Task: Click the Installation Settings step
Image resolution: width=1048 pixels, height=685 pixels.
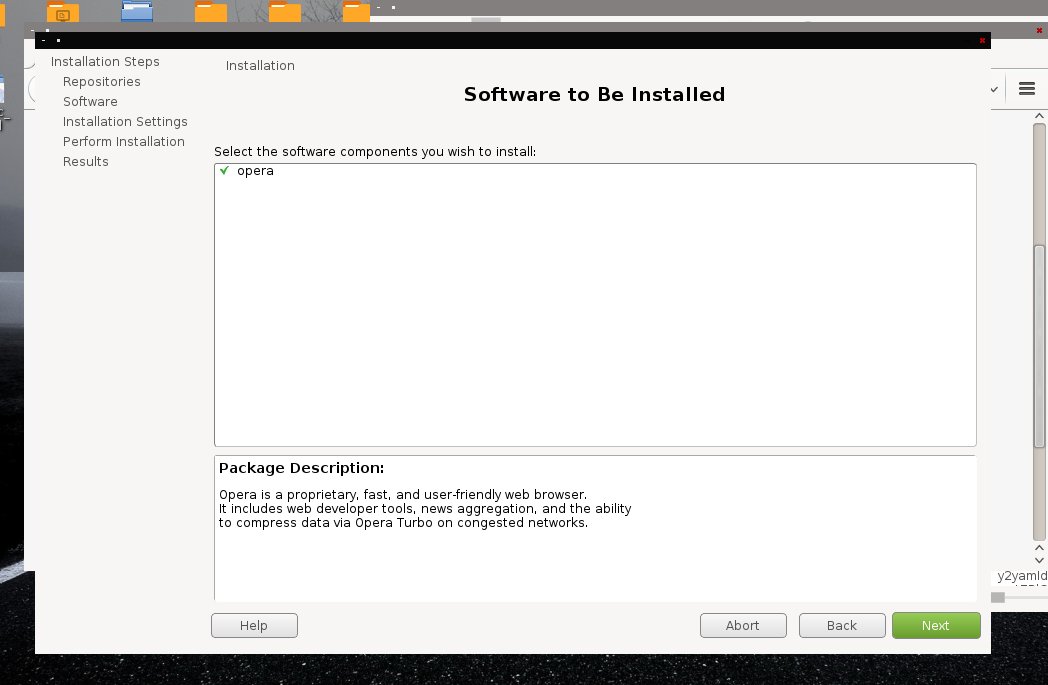Action: pos(125,122)
